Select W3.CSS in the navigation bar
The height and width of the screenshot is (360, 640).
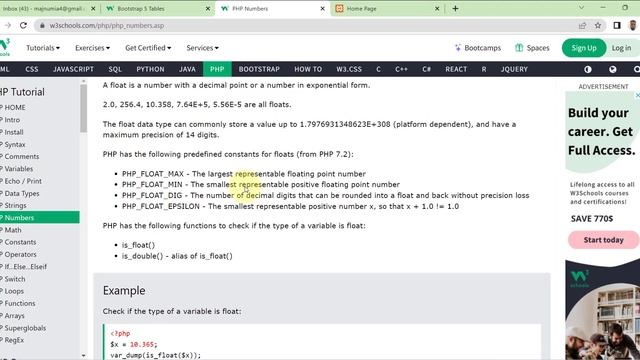click(349, 69)
